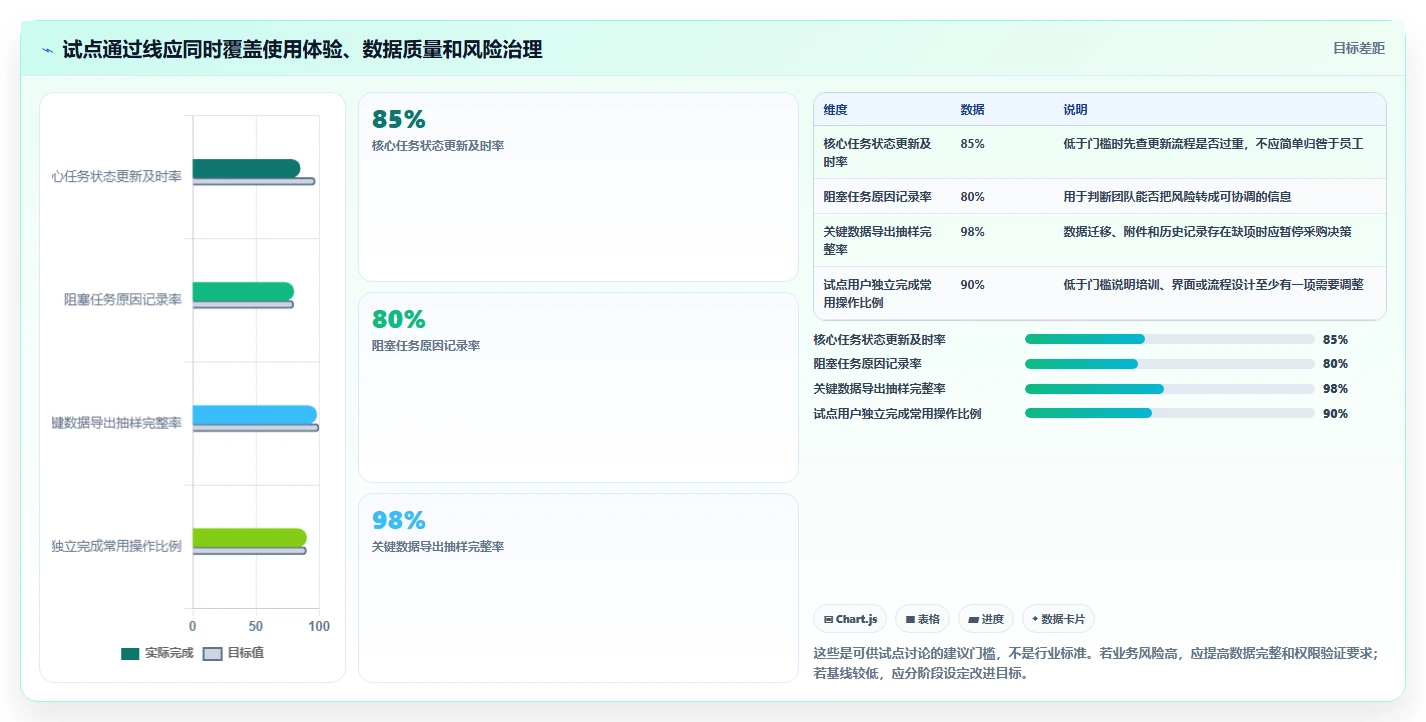Click the x-axis tick label 100
Image resolution: width=1426 pixels, height=722 pixels.
[319, 626]
